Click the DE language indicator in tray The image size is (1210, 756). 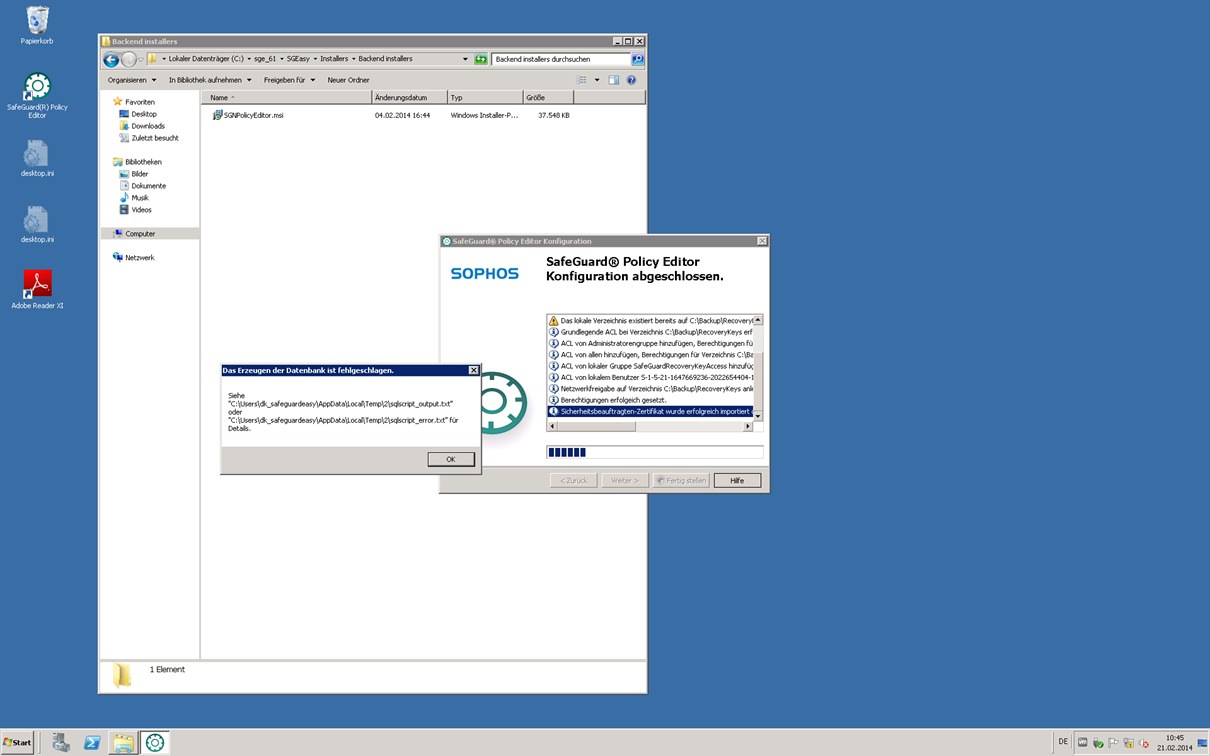pyautogui.click(x=1063, y=742)
